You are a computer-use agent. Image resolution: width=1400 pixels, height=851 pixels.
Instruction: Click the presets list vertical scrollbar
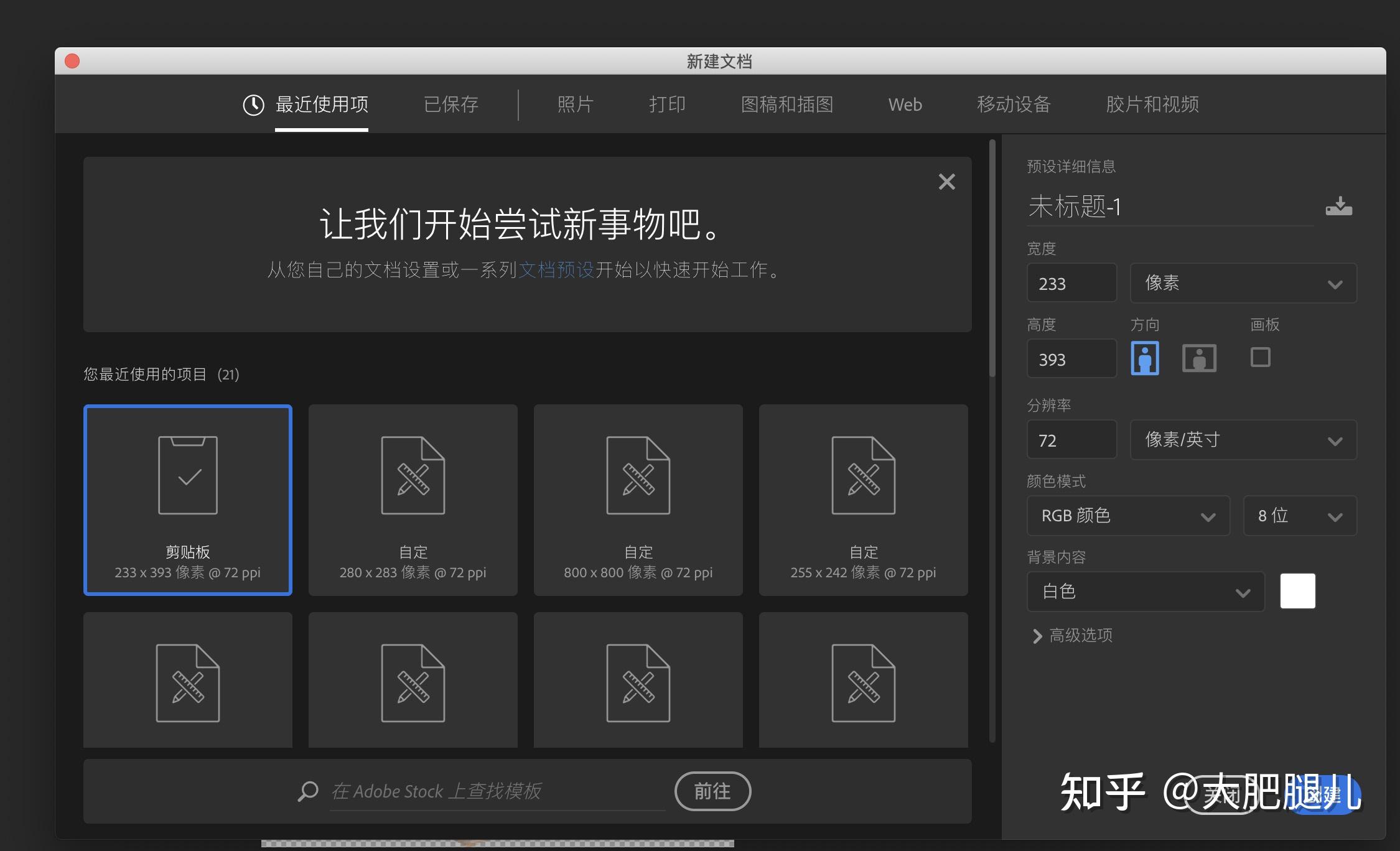pyautogui.click(x=992, y=258)
